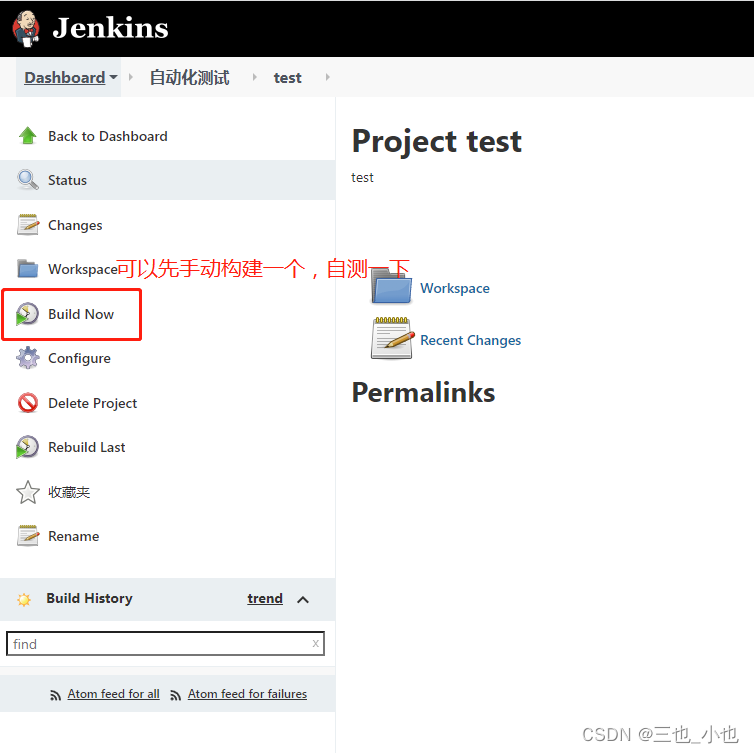754x753 pixels.
Task: Select Status in the sidebar
Action: (x=67, y=180)
